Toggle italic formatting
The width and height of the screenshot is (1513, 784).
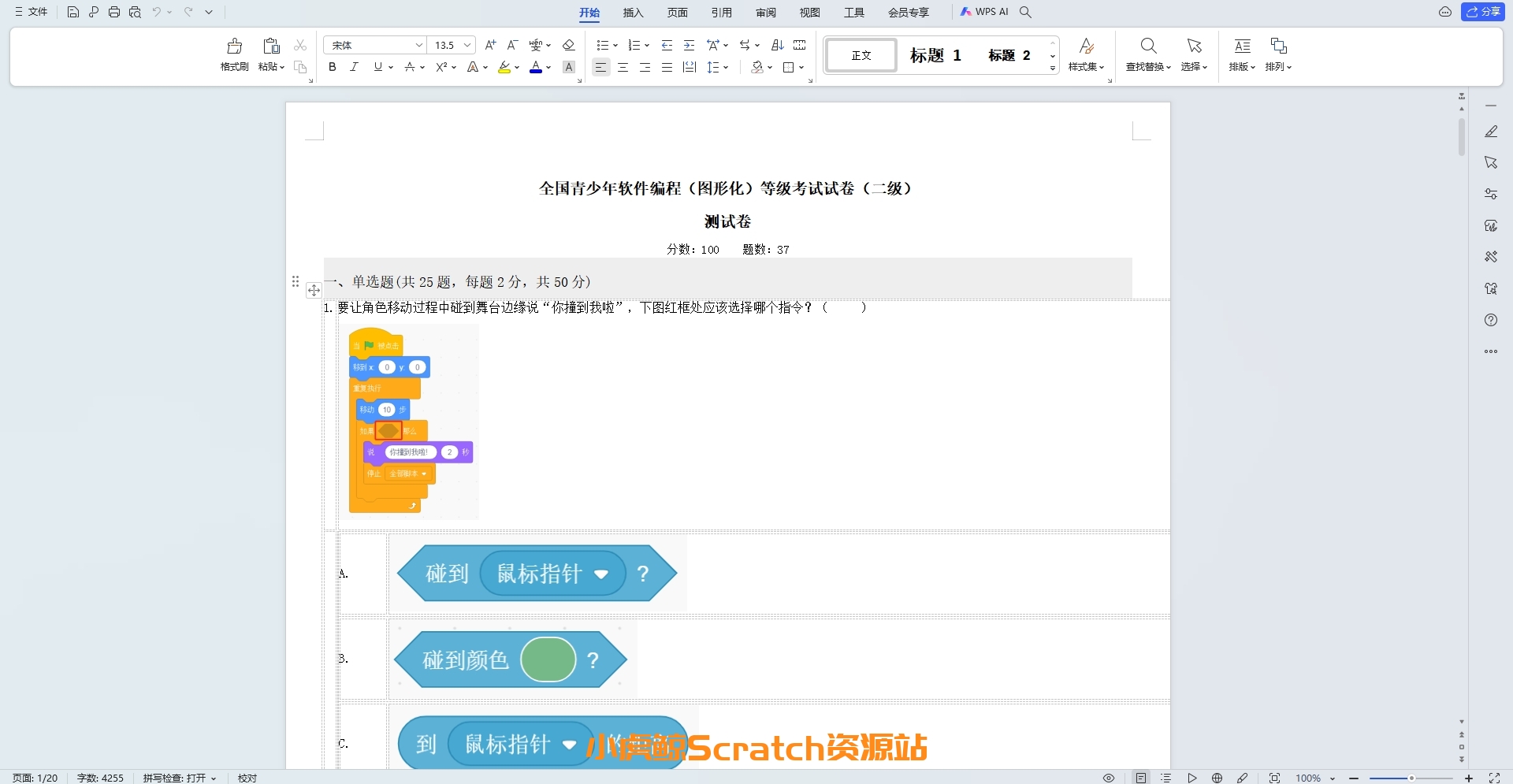pos(354,67)
